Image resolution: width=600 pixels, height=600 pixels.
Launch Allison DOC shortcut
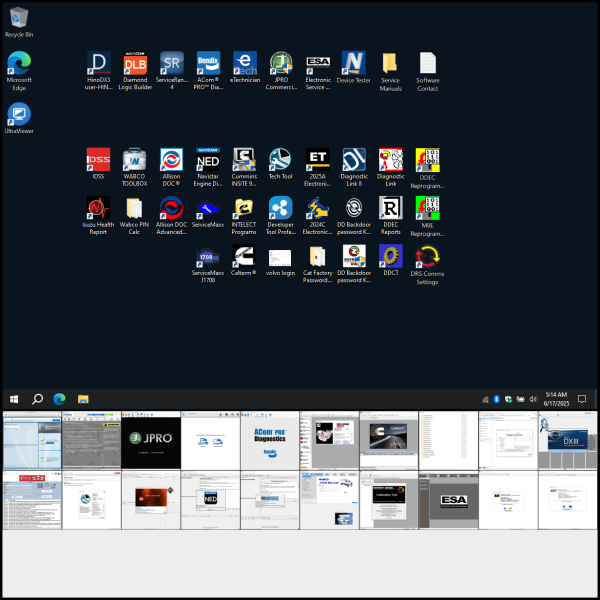pyautogui.click(x=171, y=167)
